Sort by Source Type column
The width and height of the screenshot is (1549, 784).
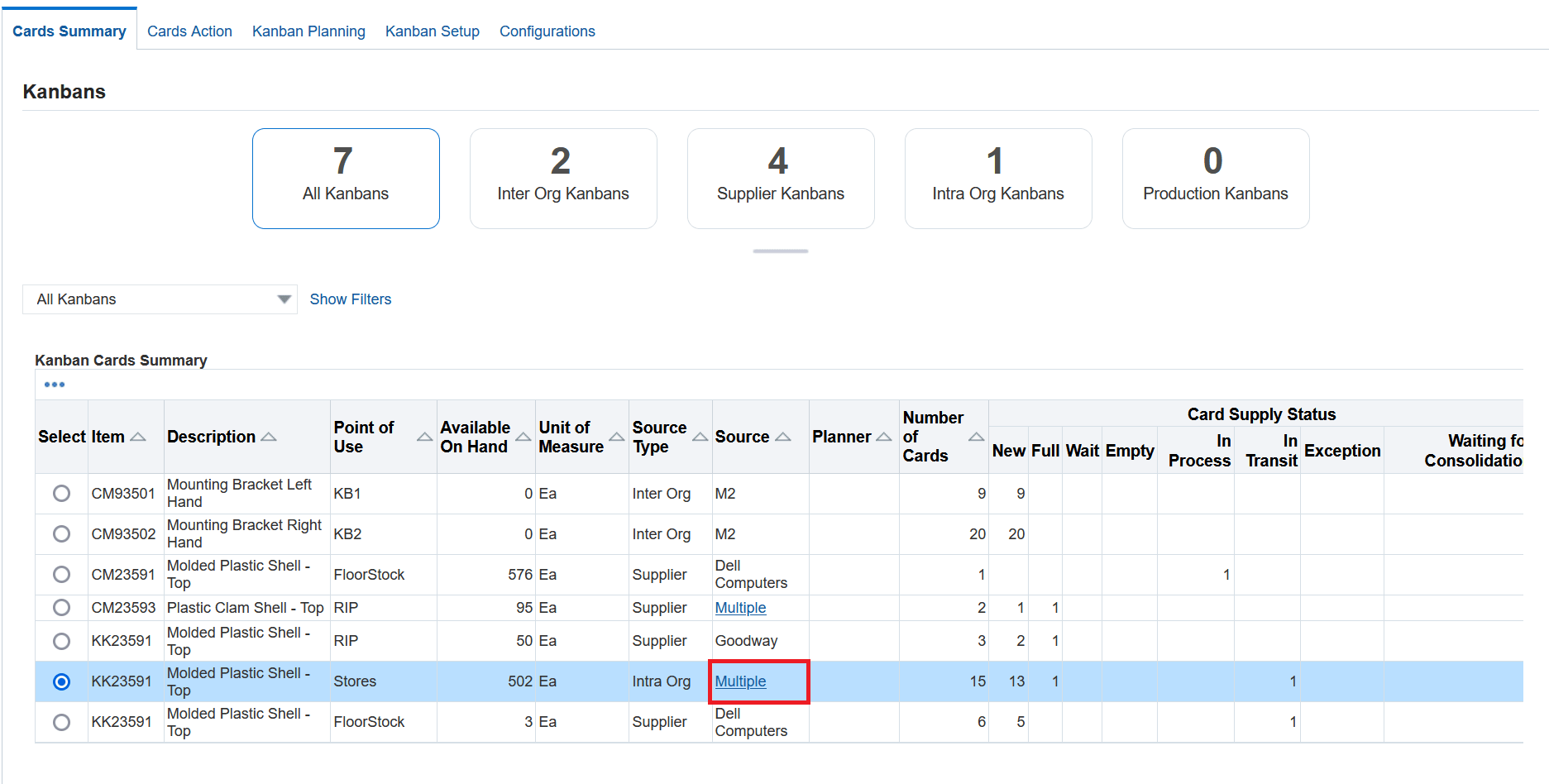pyautogui.click(x=700, y=437)
